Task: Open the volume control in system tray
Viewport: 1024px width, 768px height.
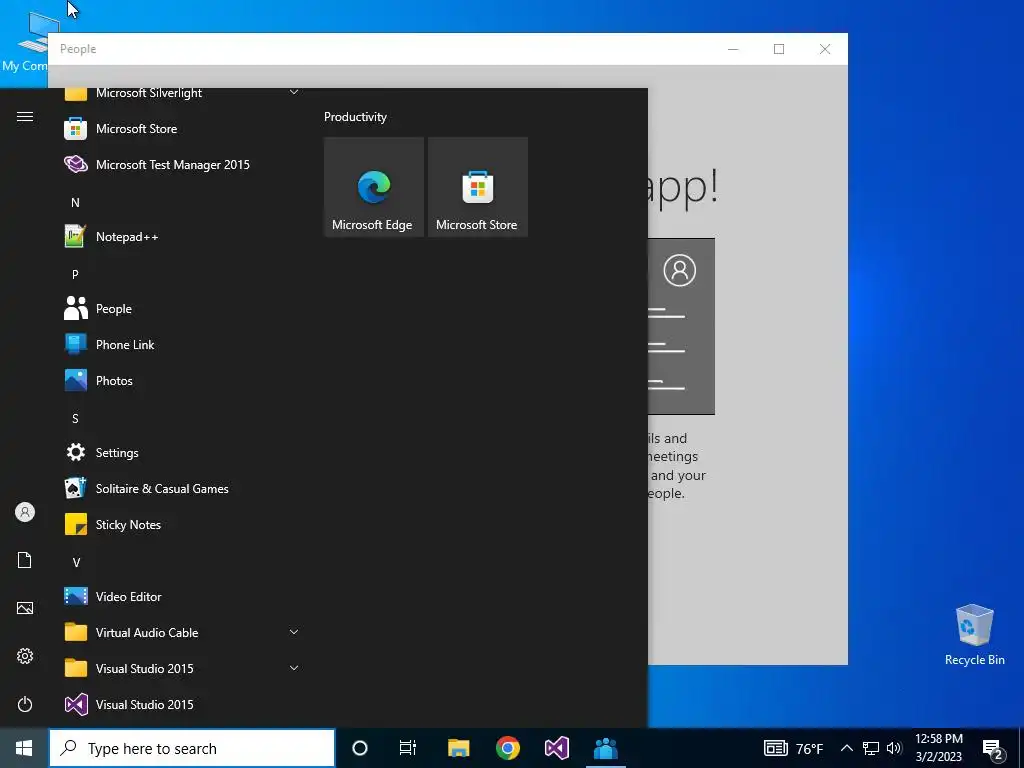Action: point(894,748)
